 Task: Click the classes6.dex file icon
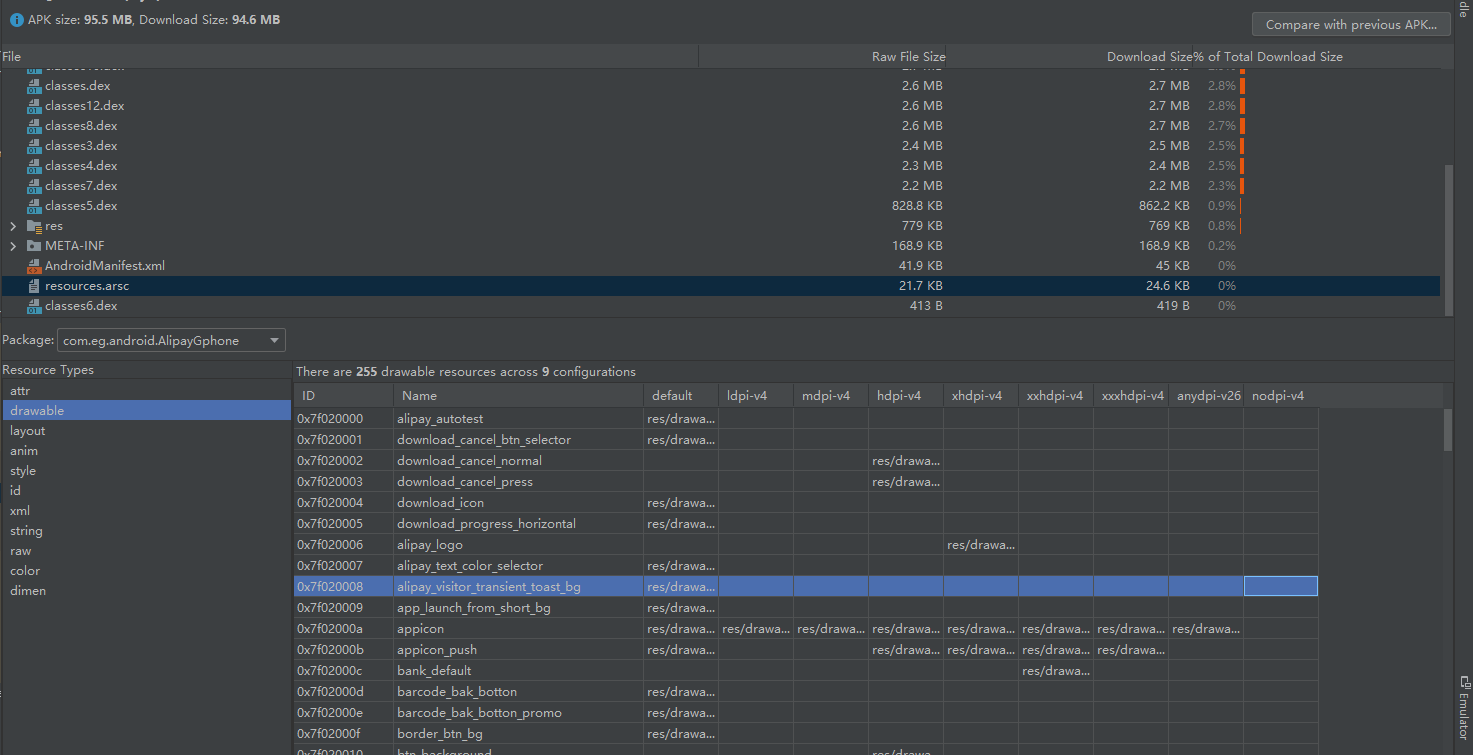coord(34,306)
